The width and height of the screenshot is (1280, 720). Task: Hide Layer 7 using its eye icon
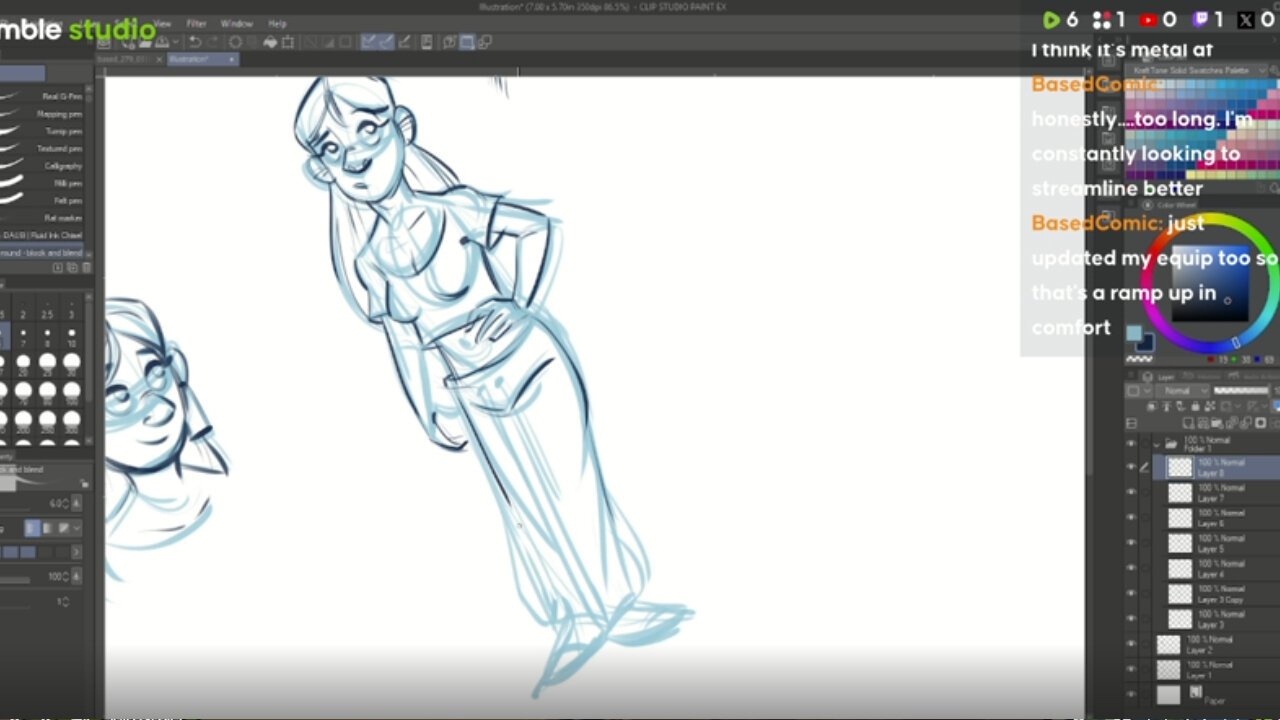point(1131,492)
